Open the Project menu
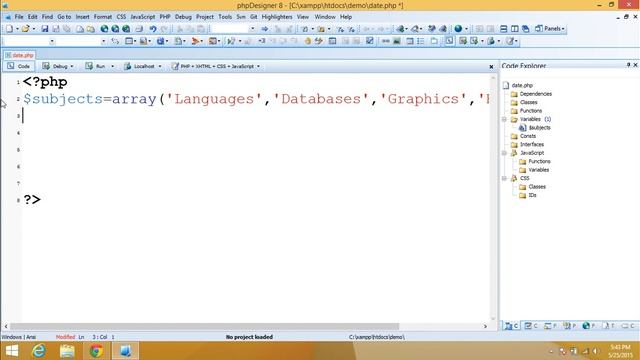Screen dimensions: 640x360 [x=204, y=17]
